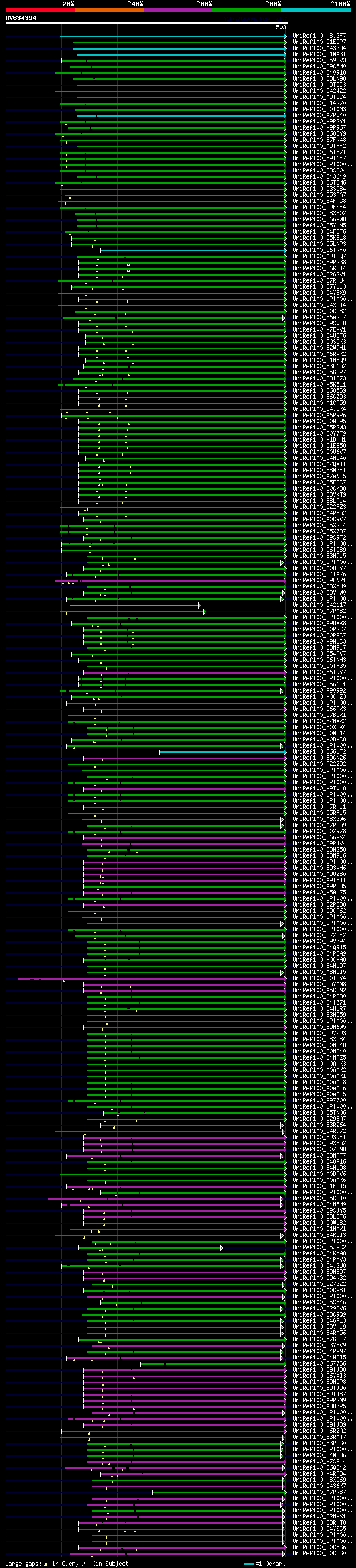Viewport: 356px width, 1568px height.
Task: Click the =100char. scale legend
Action: coord(265,1563)
